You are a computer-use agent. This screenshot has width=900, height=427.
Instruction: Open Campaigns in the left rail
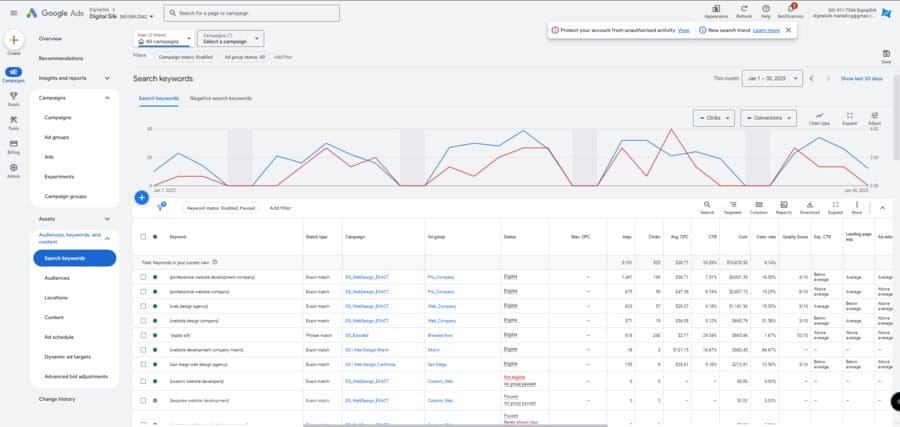(14, 75)
